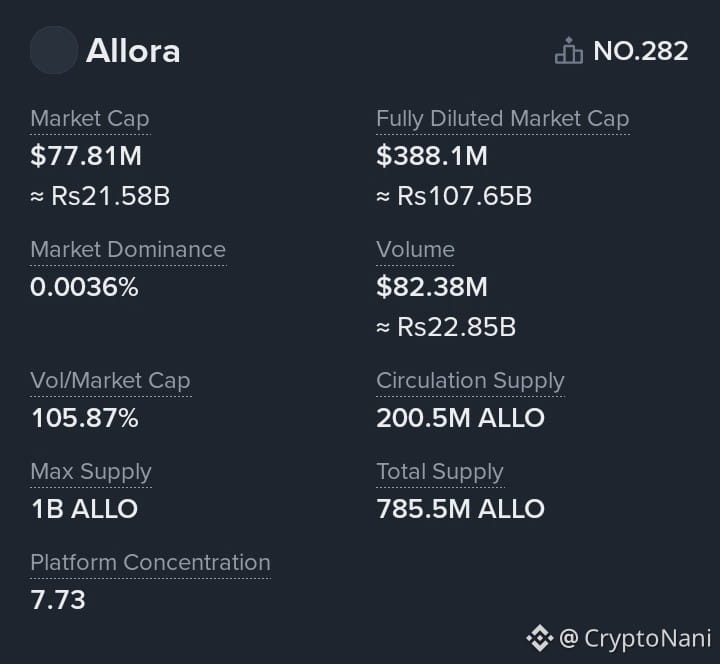Open Fully Diluted Market Cap info label

[502, 118]
